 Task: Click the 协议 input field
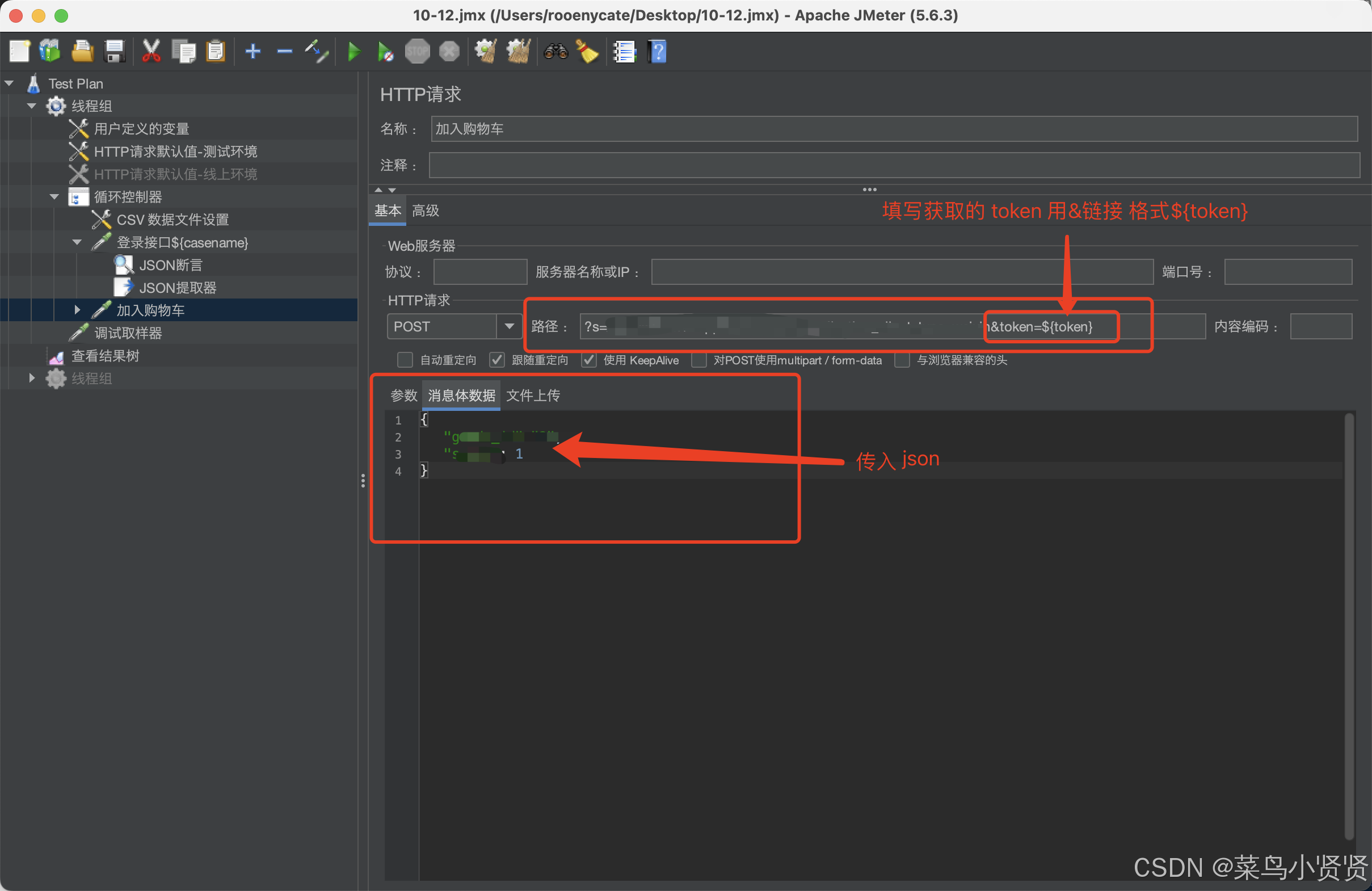point(480,272)
